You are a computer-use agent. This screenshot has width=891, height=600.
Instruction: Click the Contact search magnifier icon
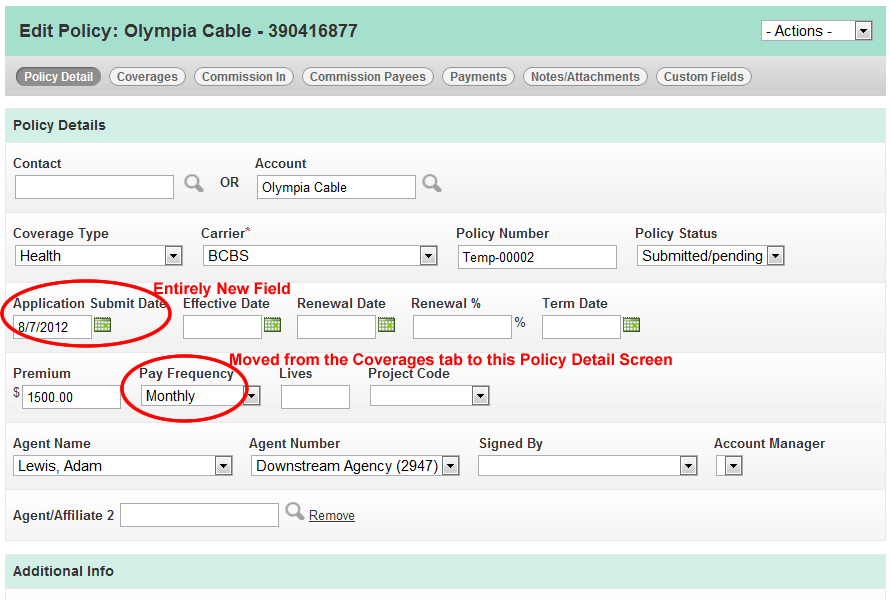[x=194, y=184]
